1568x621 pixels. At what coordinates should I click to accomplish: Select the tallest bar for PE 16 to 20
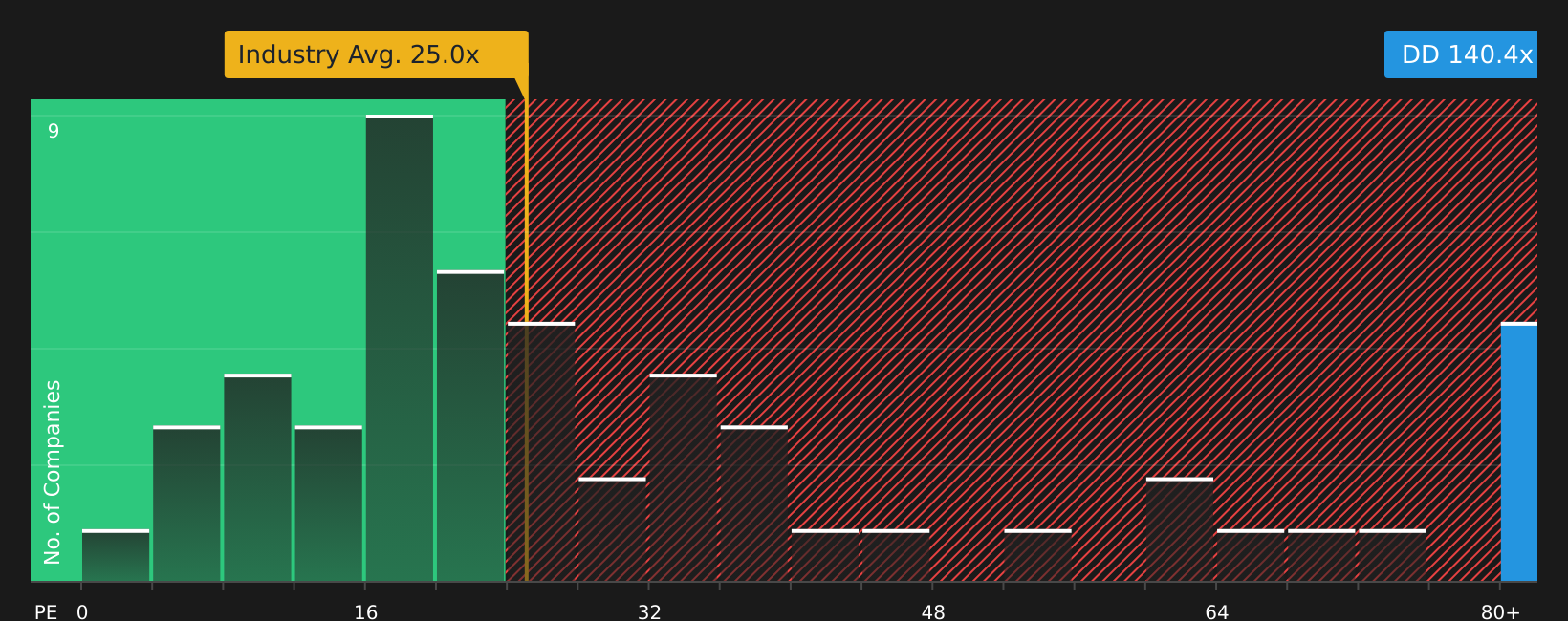[400, 348]
